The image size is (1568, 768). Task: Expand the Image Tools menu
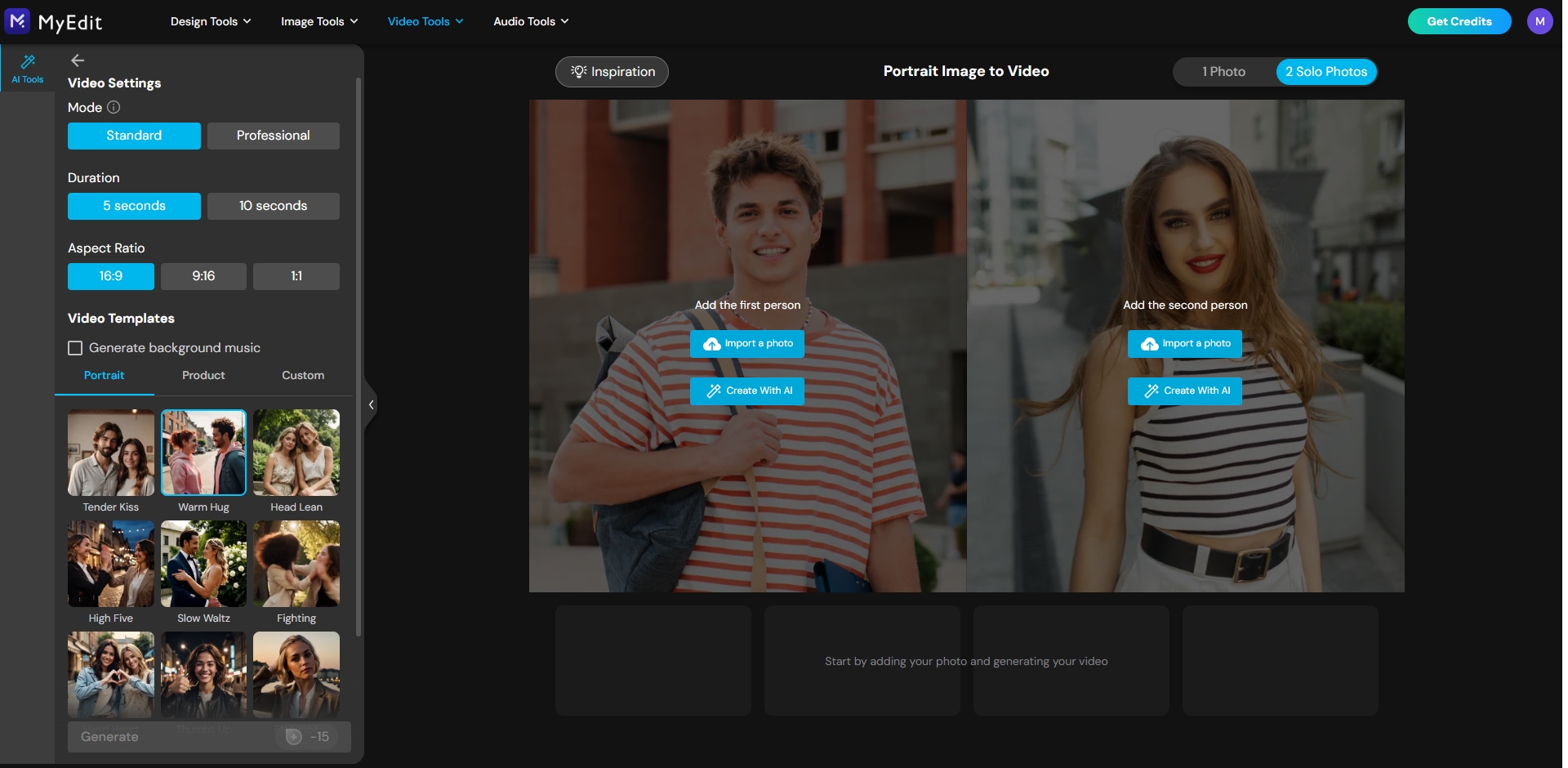[319, 21]
